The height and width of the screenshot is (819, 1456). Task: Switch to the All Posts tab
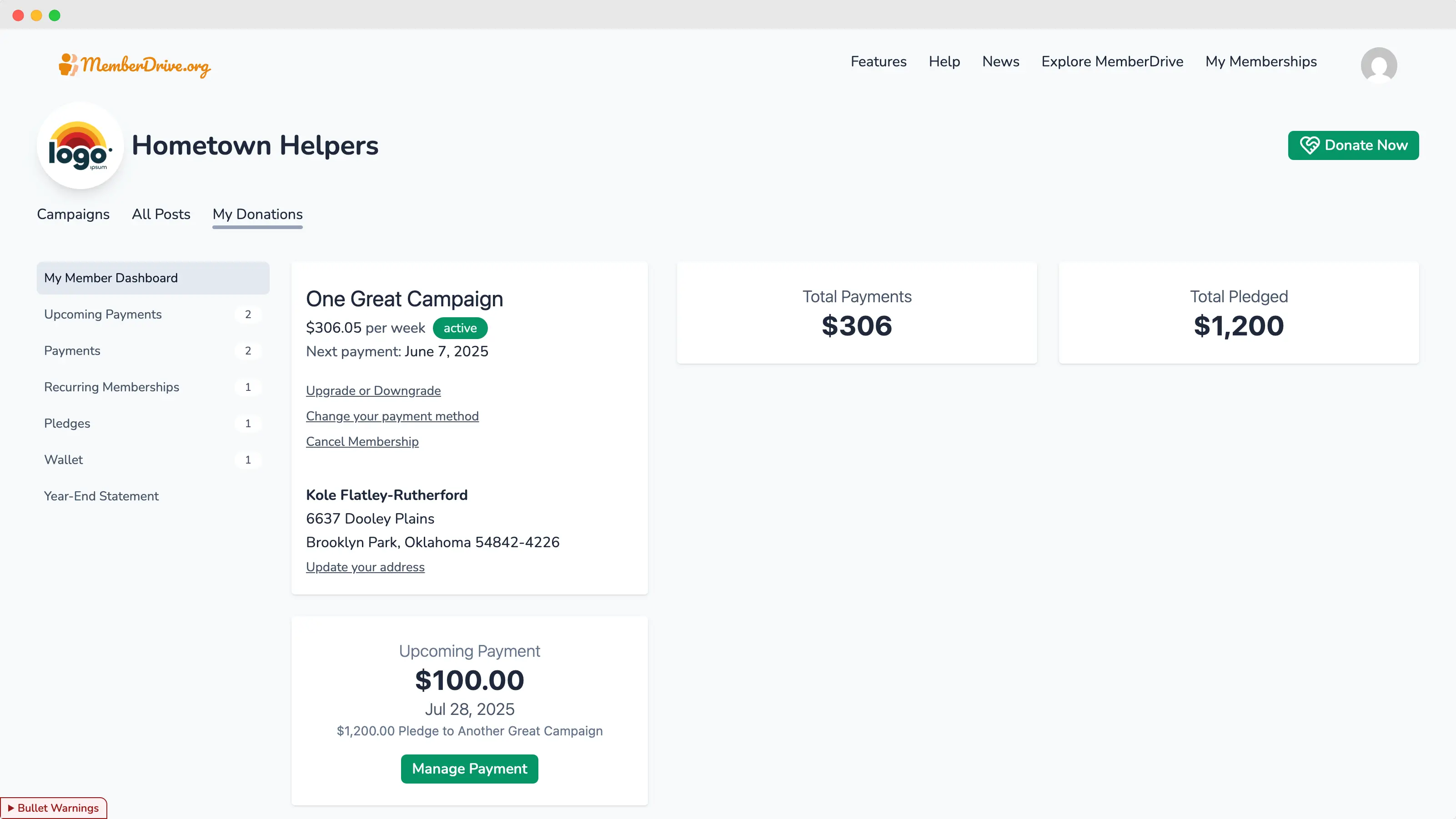pyautogui.click(x=161, y=214)
